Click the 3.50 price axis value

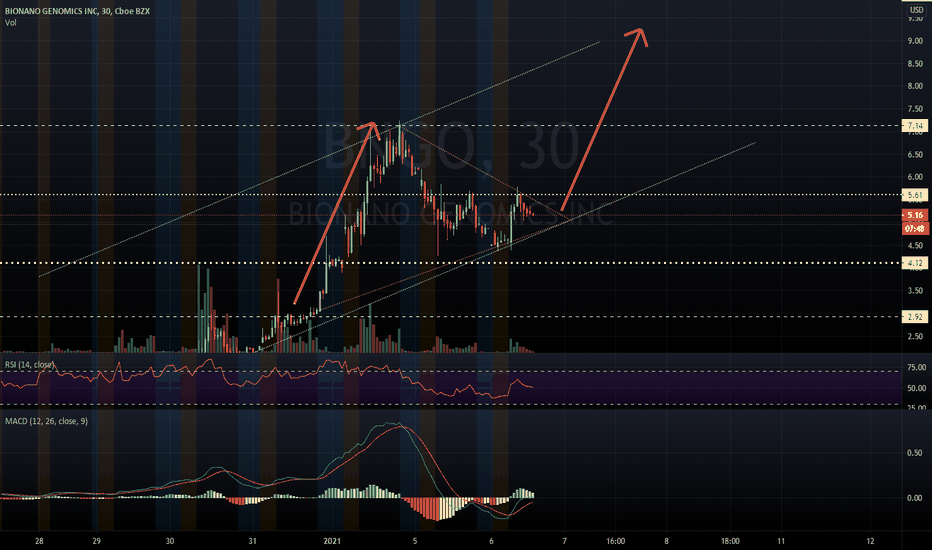tap(915, 291)
